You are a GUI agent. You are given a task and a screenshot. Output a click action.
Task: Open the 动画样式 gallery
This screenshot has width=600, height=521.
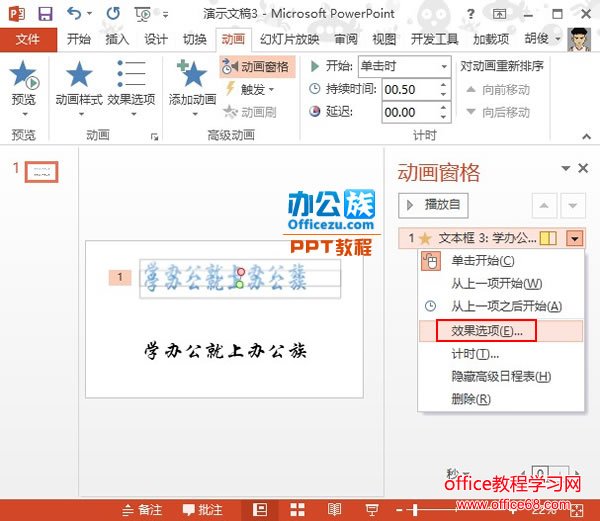point(79,89)
